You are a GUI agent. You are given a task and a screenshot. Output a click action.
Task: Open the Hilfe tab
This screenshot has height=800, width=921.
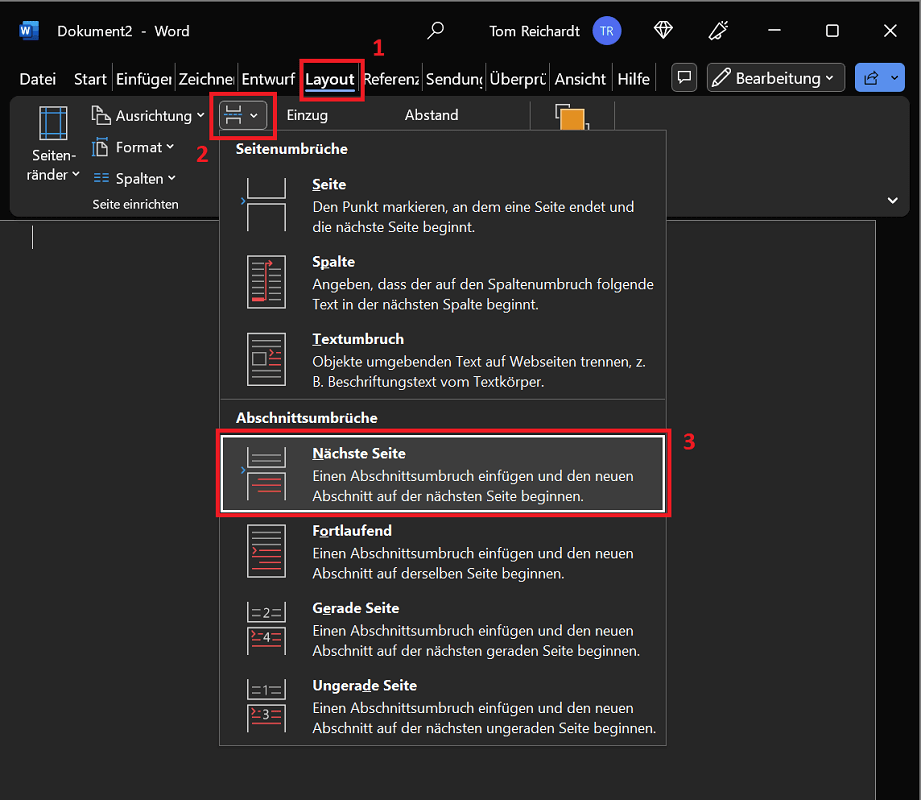[633, 79]
